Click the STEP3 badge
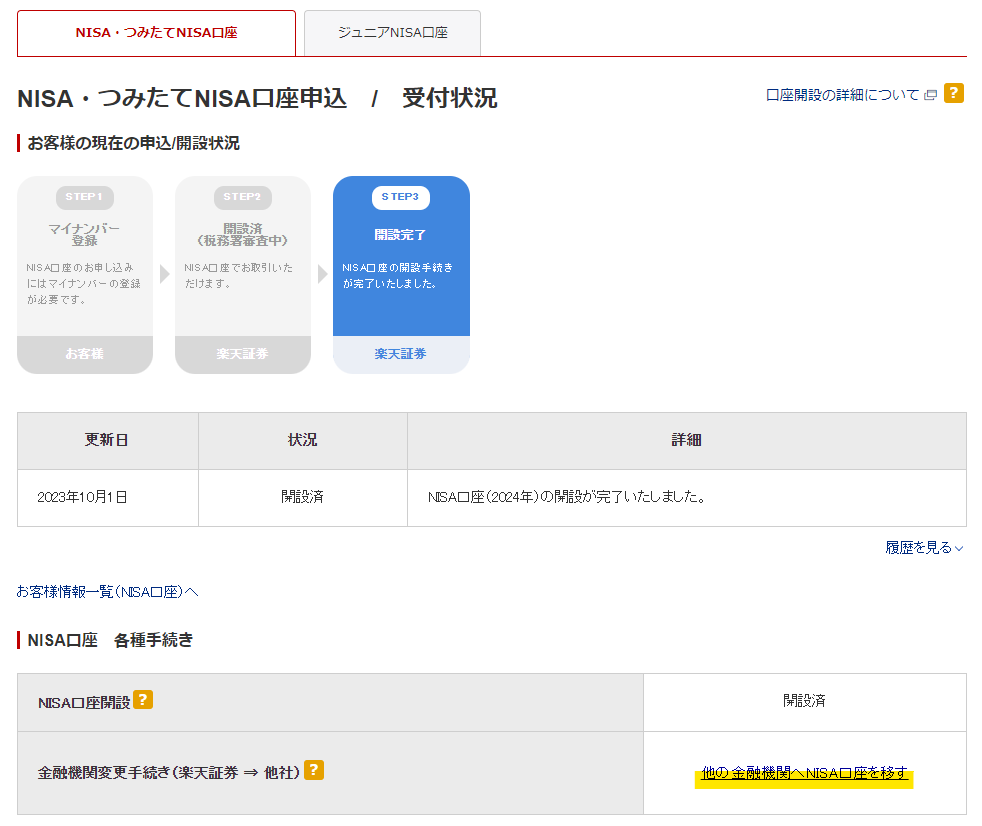Viewport: 982px width, 826px height. 401,197
